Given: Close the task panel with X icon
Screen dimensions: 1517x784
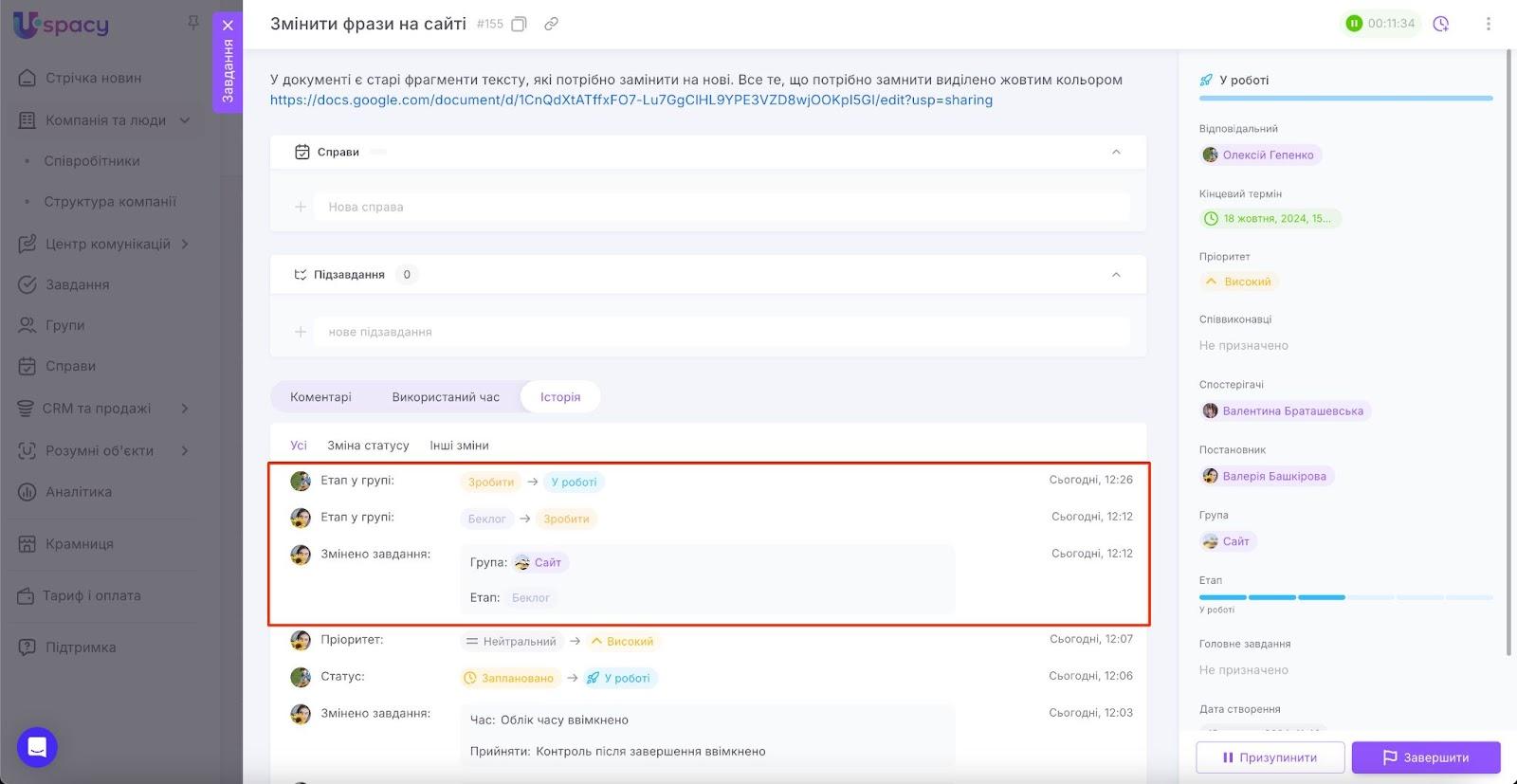Looking at the screenshot, I should [228, 26].
